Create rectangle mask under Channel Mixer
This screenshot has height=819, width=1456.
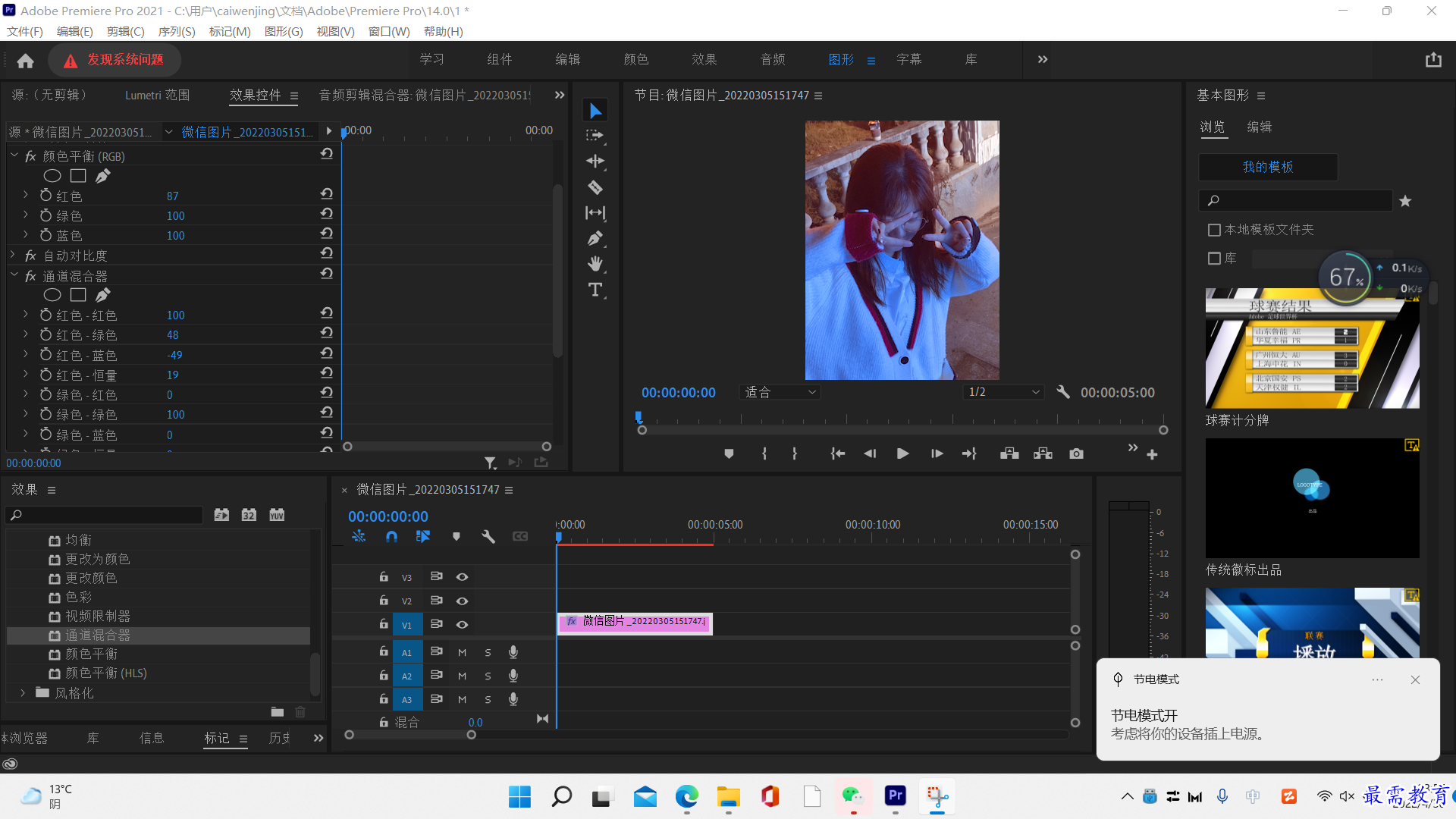coord(78,295)
